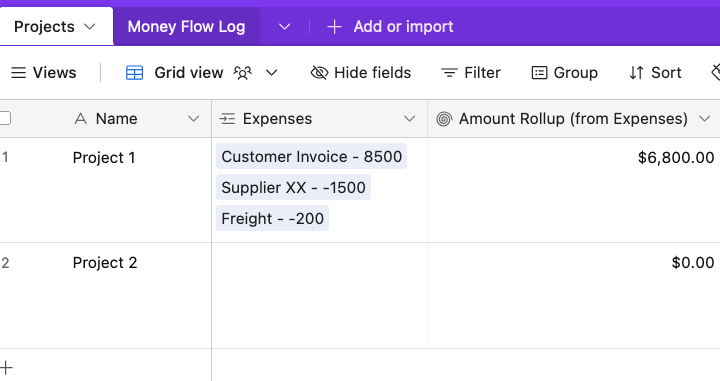Open the Expenses column dropdown arrow
Viewport: 720px width, 381px height.
point(409,119)
